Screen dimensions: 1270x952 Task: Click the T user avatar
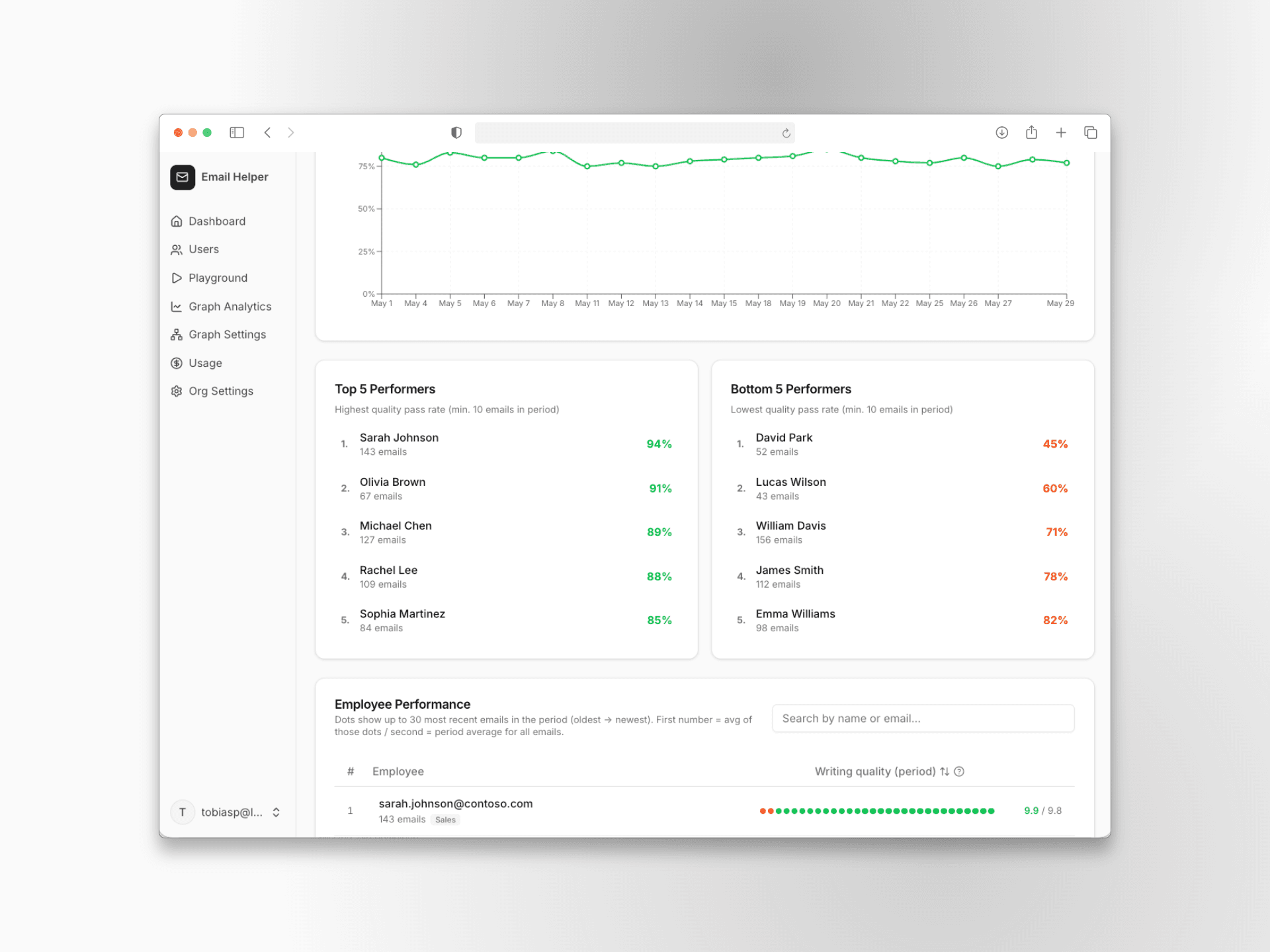point(183,813)
